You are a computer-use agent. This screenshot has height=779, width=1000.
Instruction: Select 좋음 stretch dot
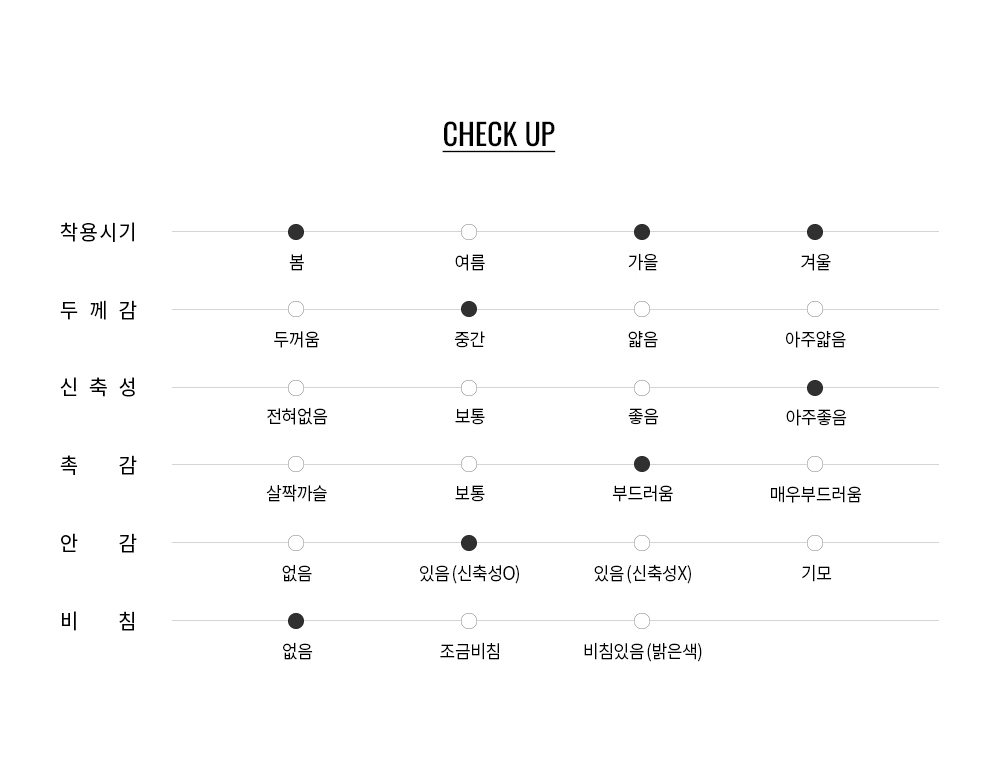tap(642, 388)
